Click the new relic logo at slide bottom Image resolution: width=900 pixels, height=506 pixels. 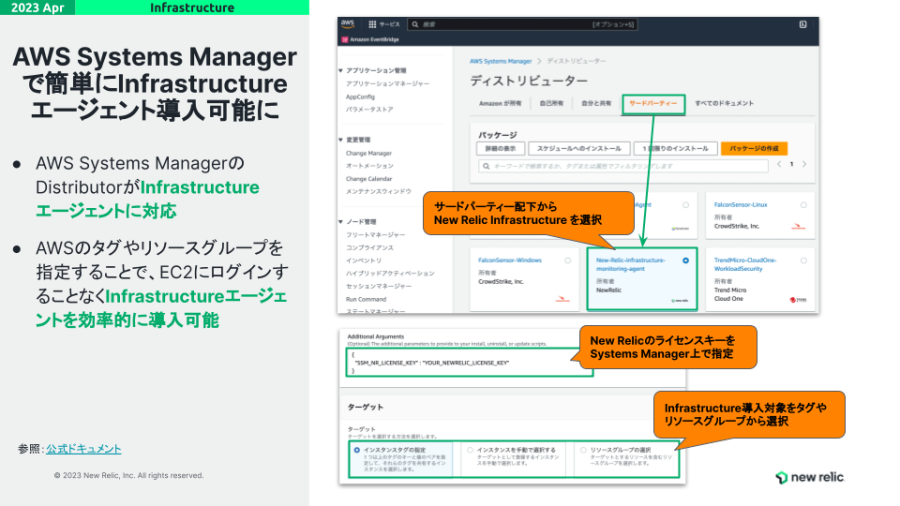click(809, 477)
